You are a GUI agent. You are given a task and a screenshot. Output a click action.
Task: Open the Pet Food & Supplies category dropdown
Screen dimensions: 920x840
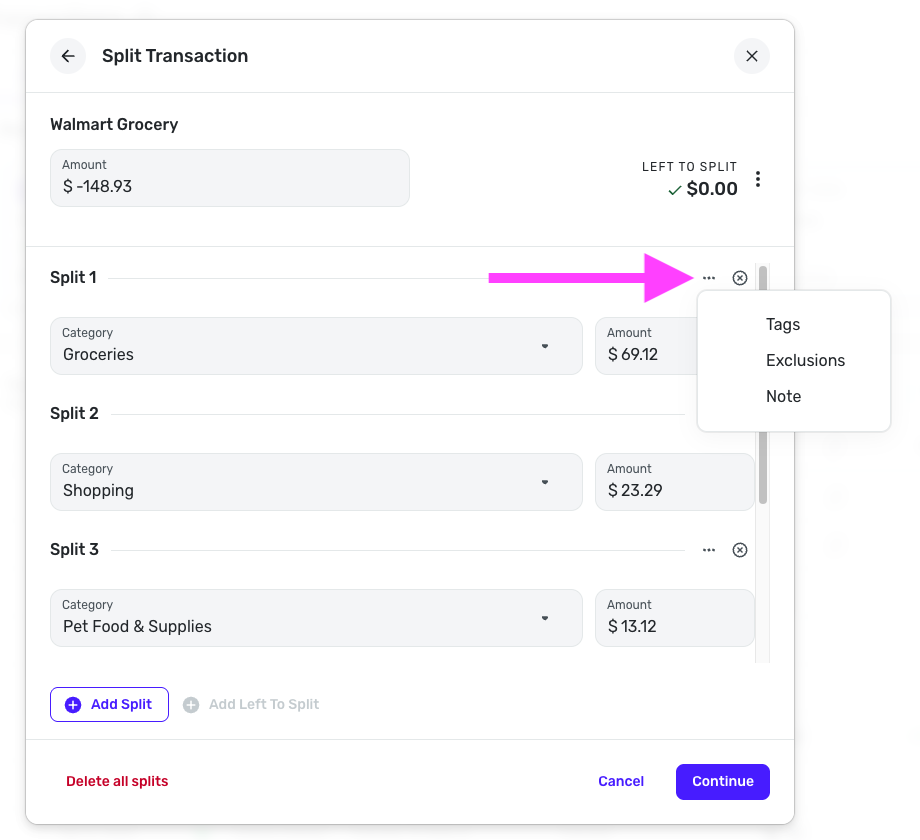(x=545, y=618)
